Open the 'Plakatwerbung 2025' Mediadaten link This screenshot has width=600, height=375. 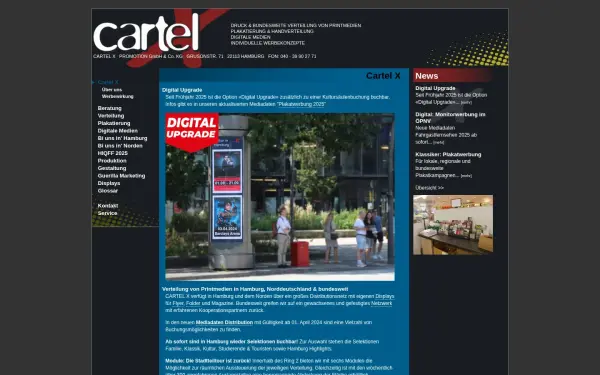pyautogui.click(x=301, y=104)
